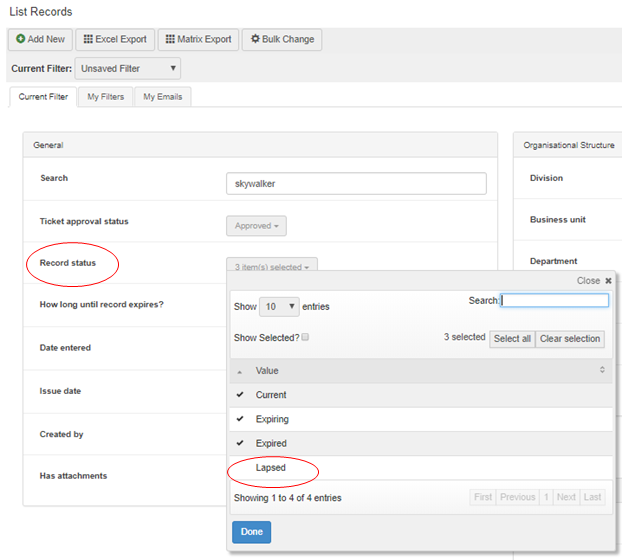Open the Current Filter dropdown

(x=128, y=69)
